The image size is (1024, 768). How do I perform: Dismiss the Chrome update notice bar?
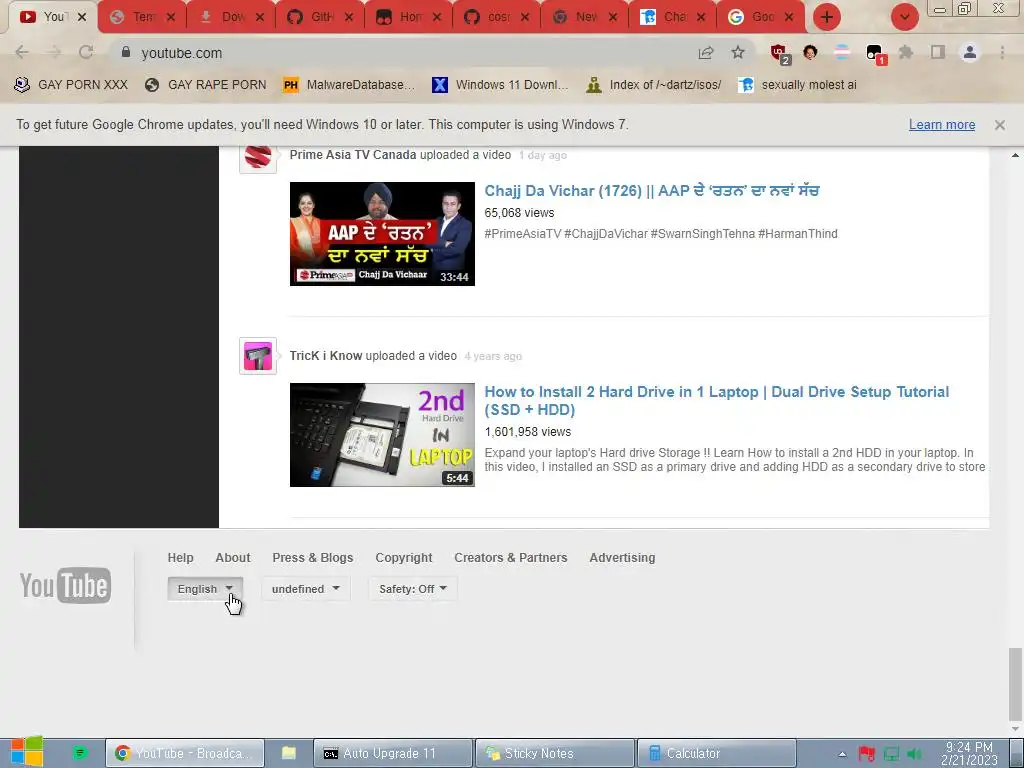(x=1000, y=125)
